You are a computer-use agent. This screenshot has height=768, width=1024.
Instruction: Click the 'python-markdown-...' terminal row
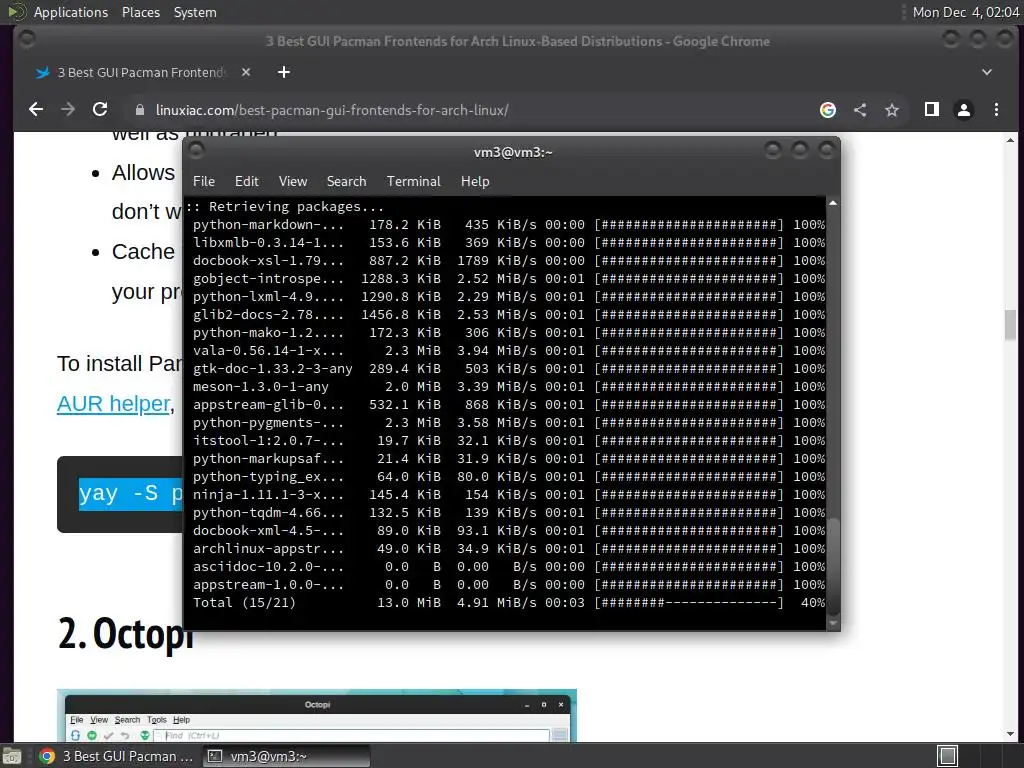(x=509, y=225)
